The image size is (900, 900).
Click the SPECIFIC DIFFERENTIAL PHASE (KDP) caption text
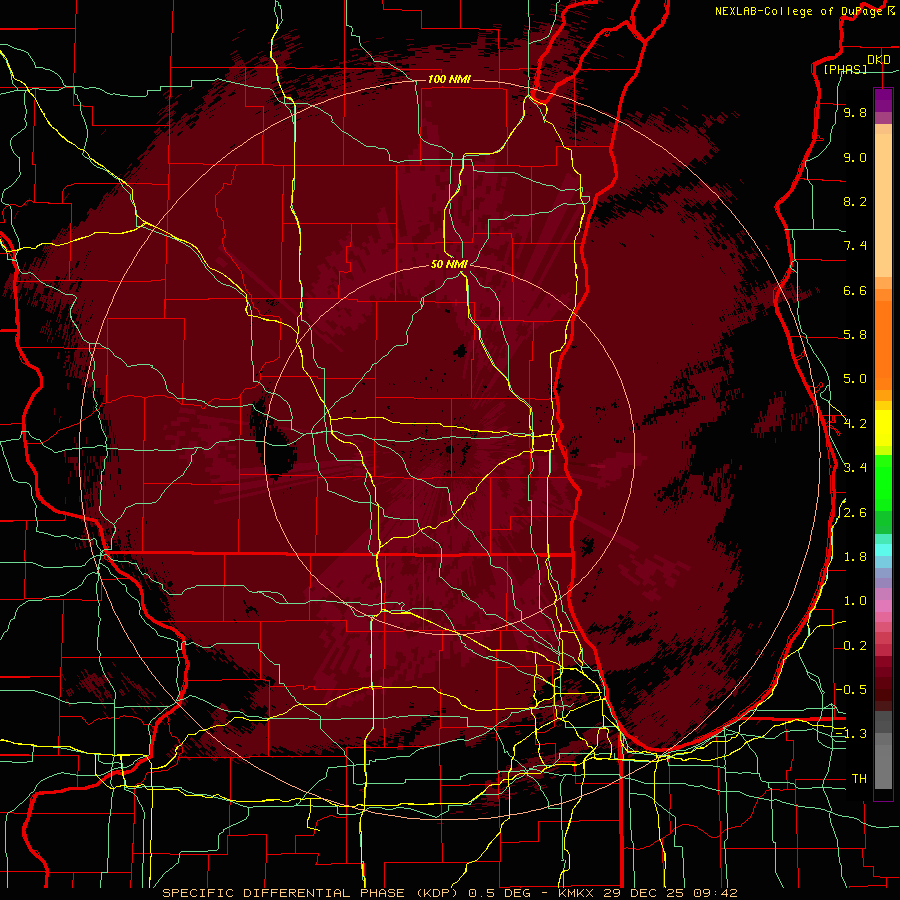click(x=312, y=893)
